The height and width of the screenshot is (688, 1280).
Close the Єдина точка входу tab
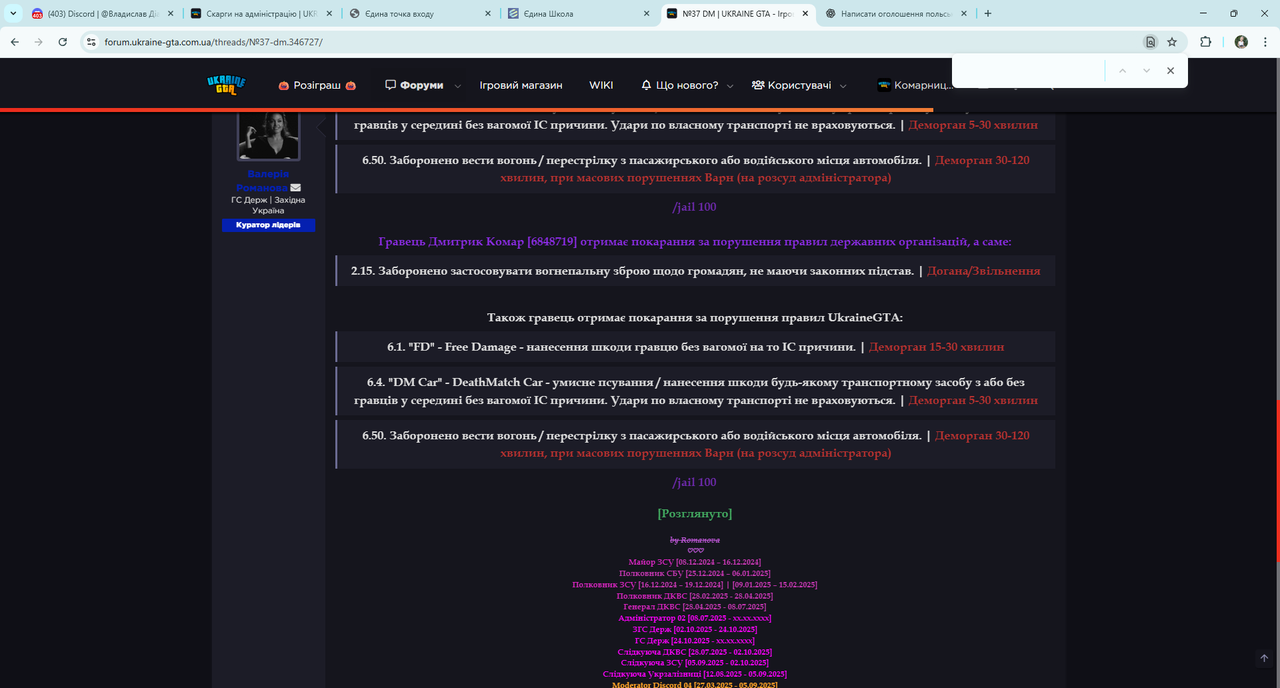pos(486,14)
